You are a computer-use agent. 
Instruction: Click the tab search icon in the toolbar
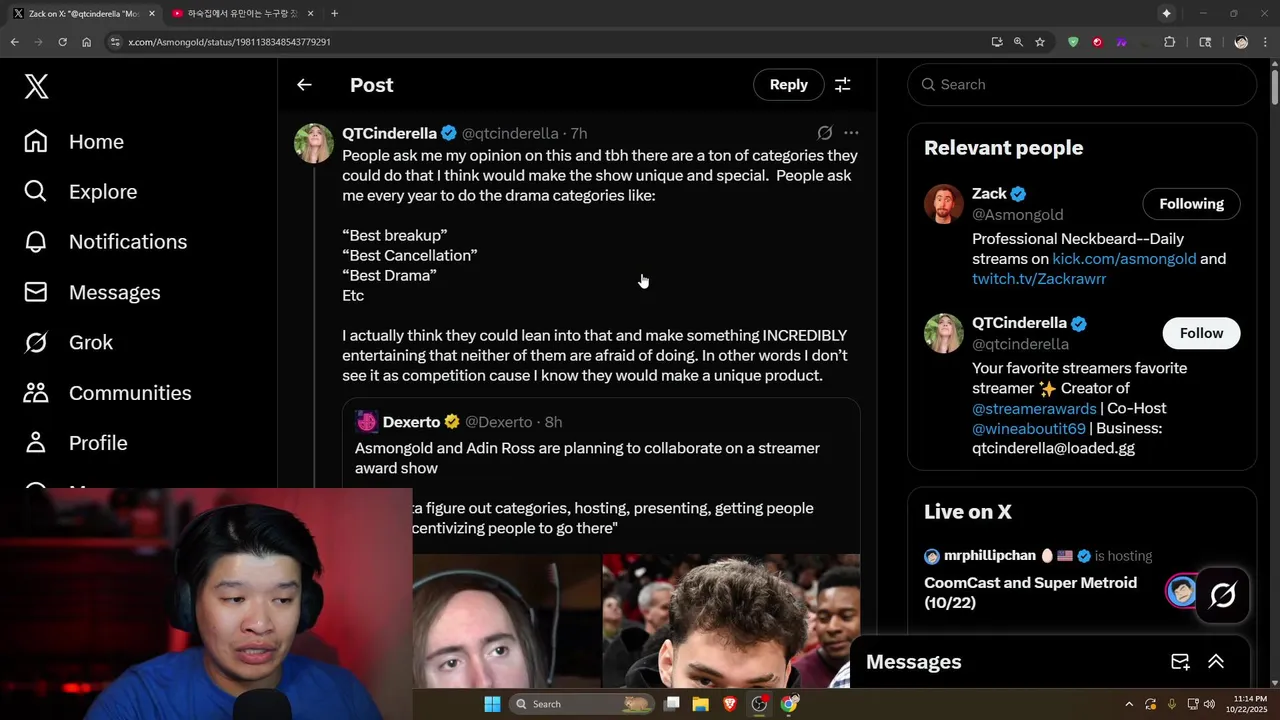1205,42
